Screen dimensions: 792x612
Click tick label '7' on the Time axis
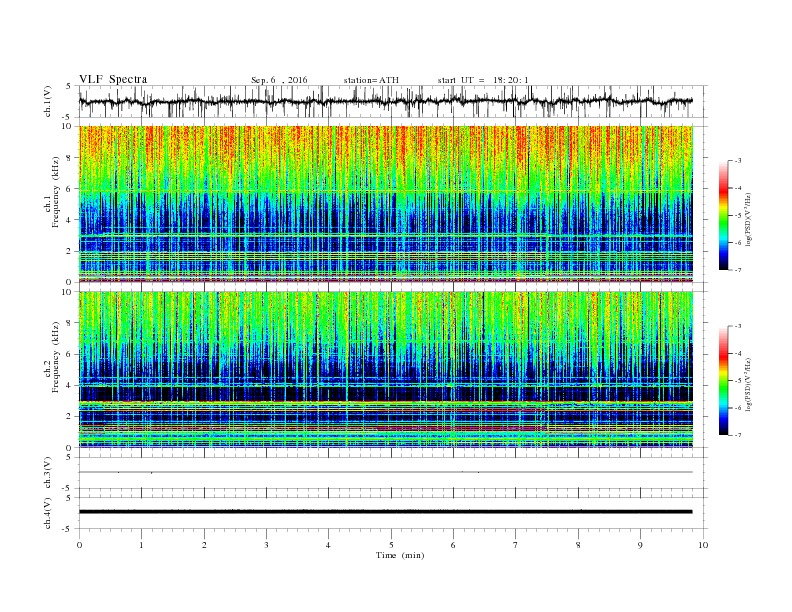516,545
